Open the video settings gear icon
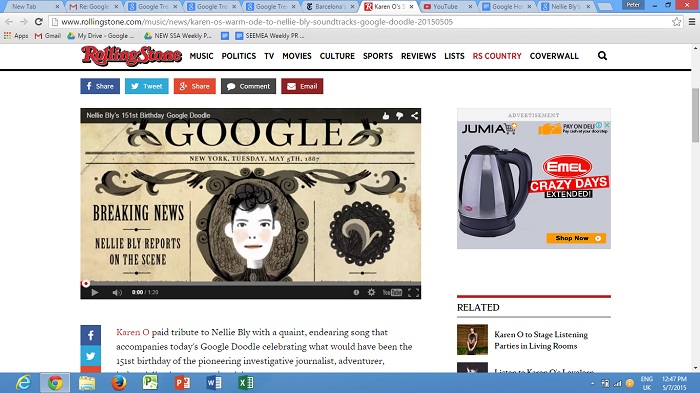The height and width of the screenshot is (393, 700). tap(371, 292)
